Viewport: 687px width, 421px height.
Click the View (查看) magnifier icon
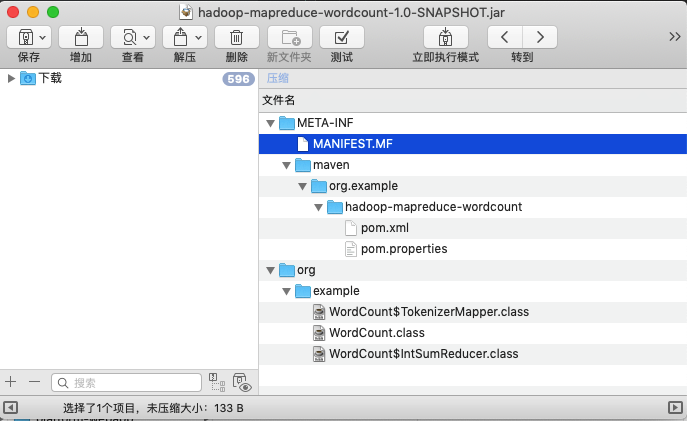129,38
